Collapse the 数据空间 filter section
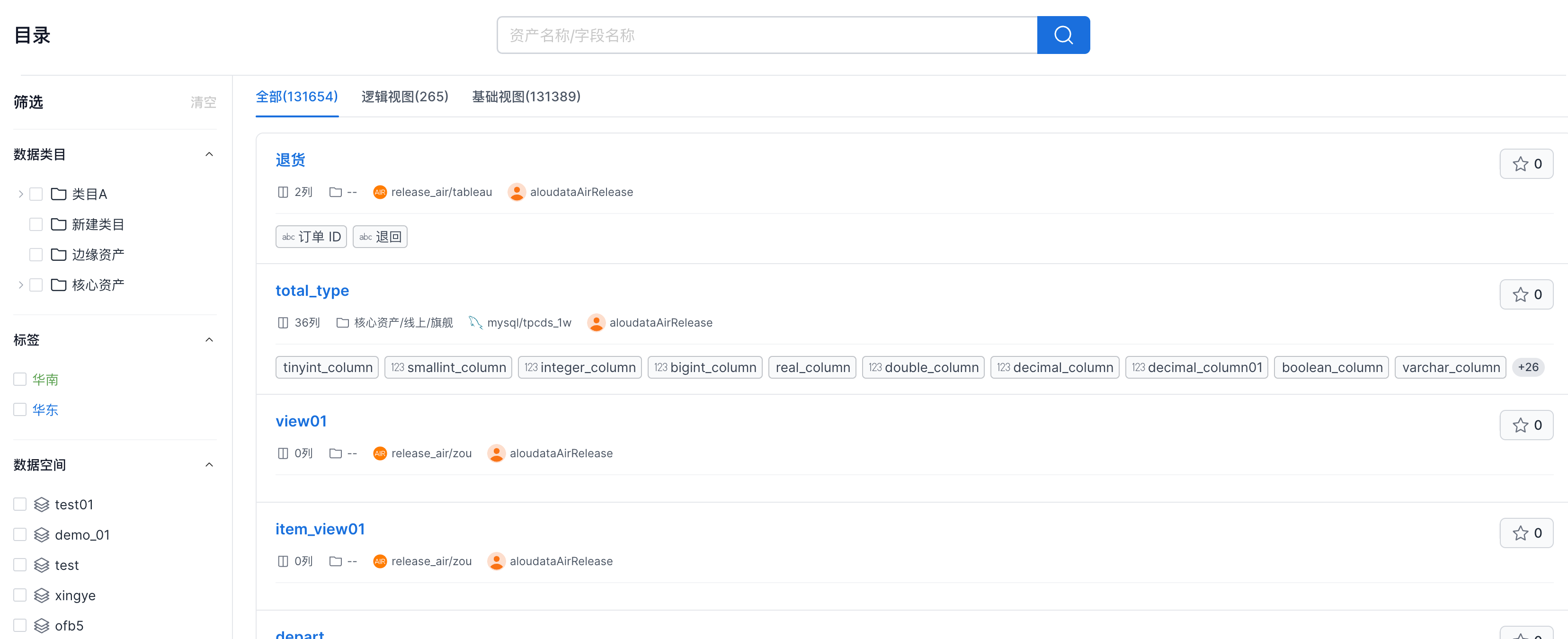Image resolution: width=1568 pixels, height=639 pixels. click(209, 465)
